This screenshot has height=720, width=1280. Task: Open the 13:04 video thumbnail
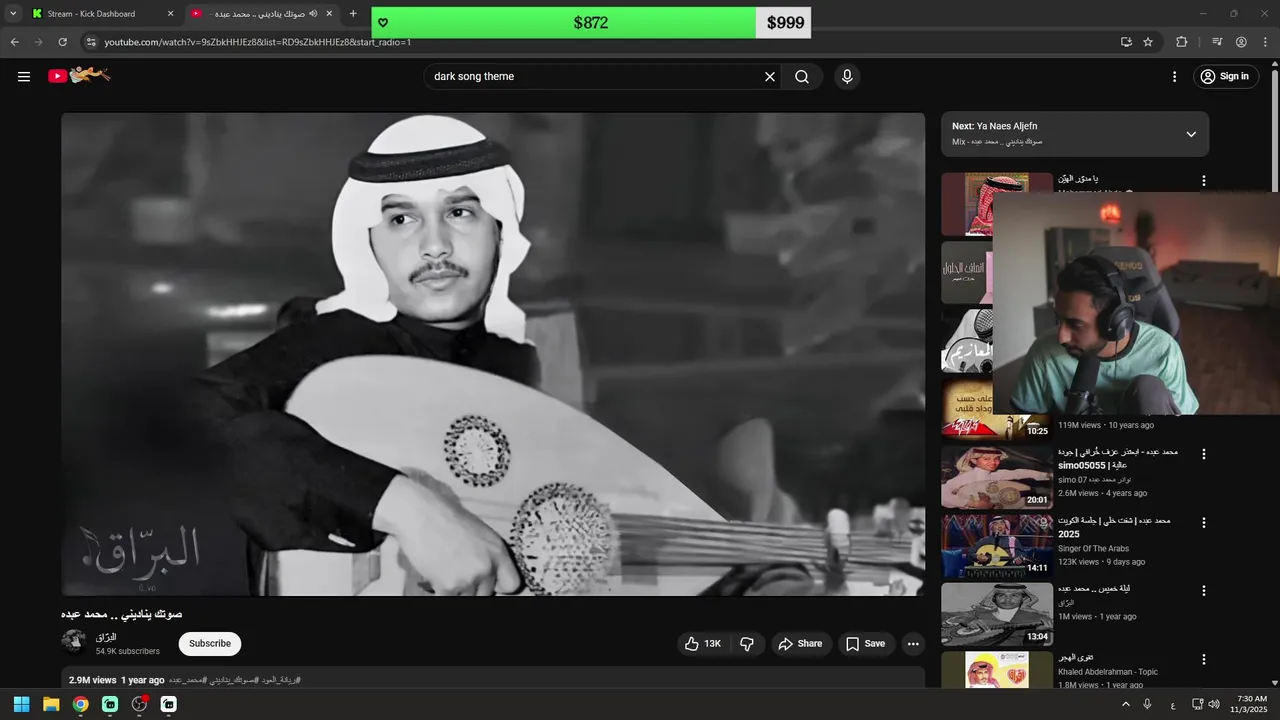coord(996,613)
